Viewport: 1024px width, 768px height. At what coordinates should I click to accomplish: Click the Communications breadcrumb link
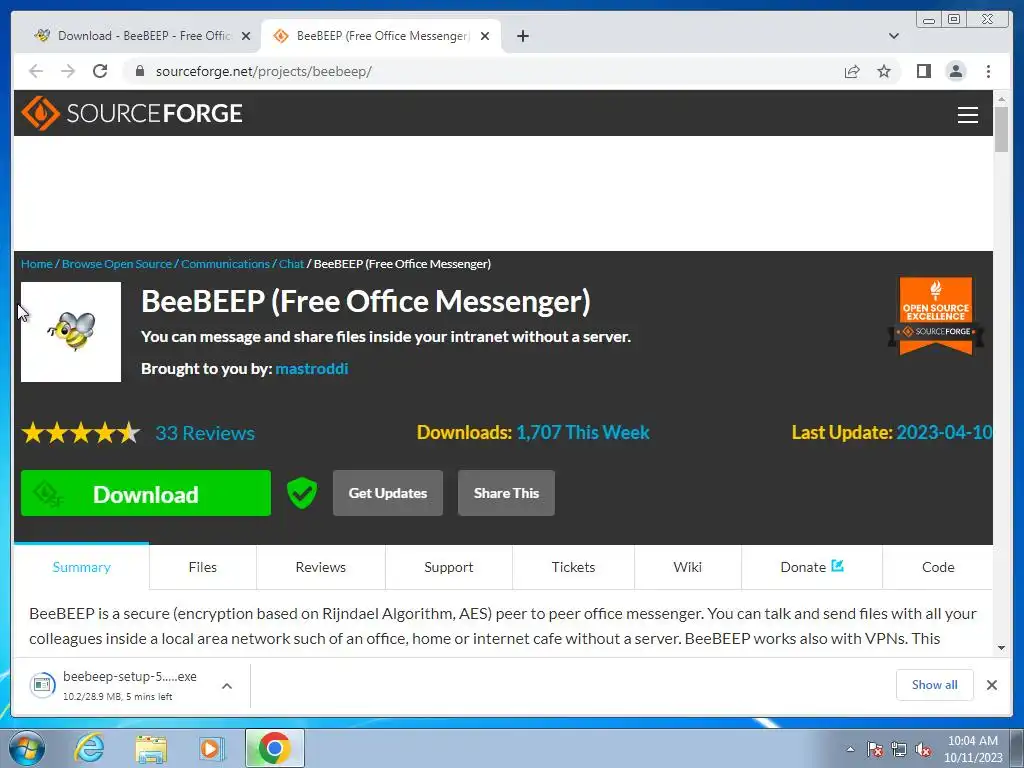point(225,264)
